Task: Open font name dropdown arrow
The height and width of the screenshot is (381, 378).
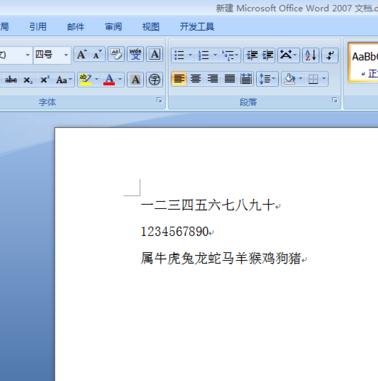Action: point(28,55)
